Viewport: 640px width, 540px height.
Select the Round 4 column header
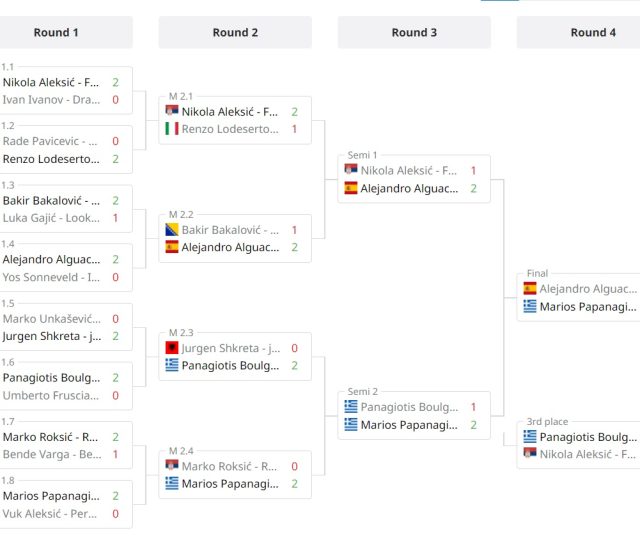[592, 32]
